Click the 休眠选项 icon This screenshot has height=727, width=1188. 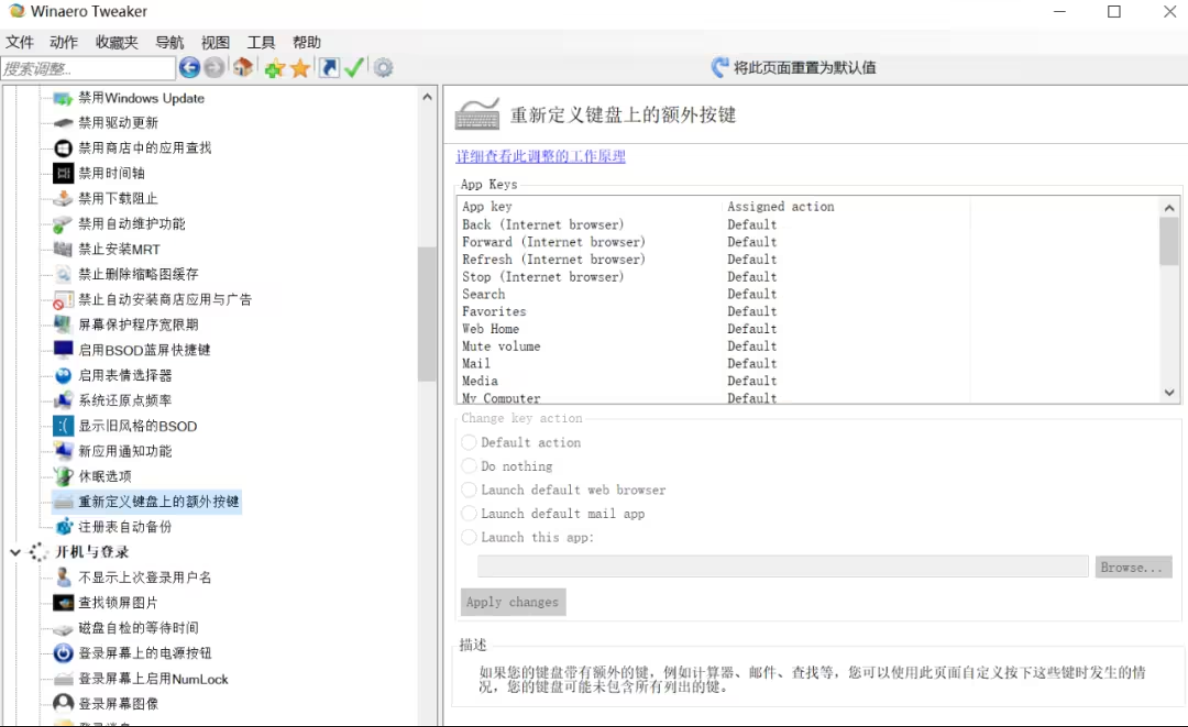63,476
